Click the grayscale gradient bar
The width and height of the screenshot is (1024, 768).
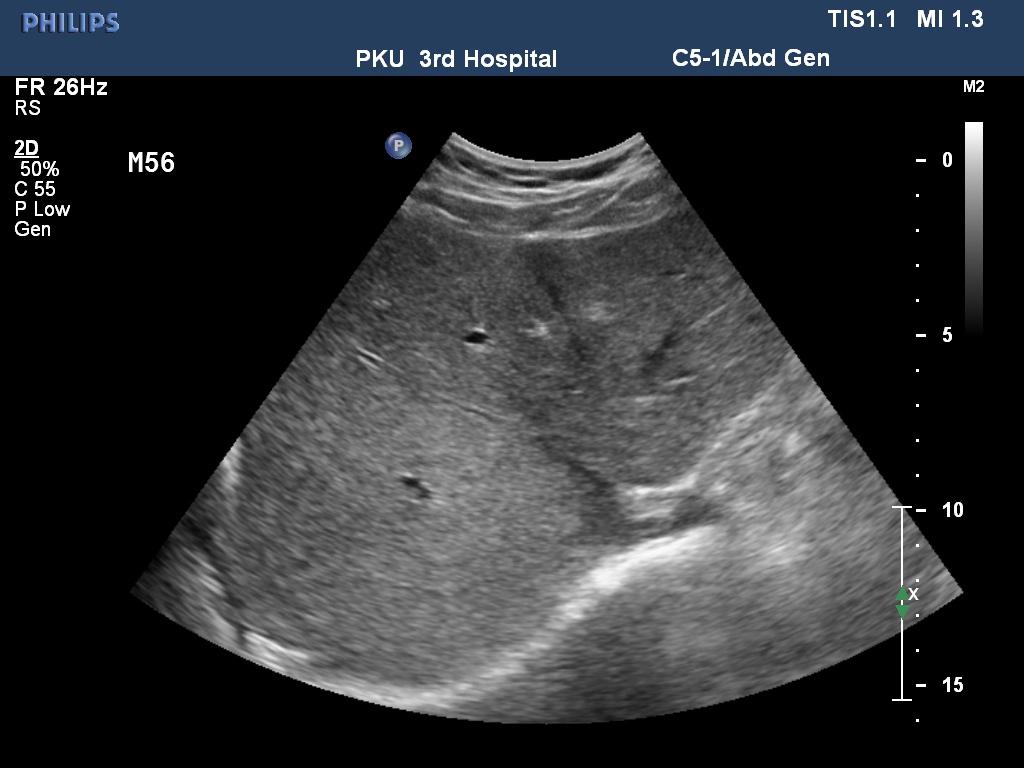click(x=973, y=225)
